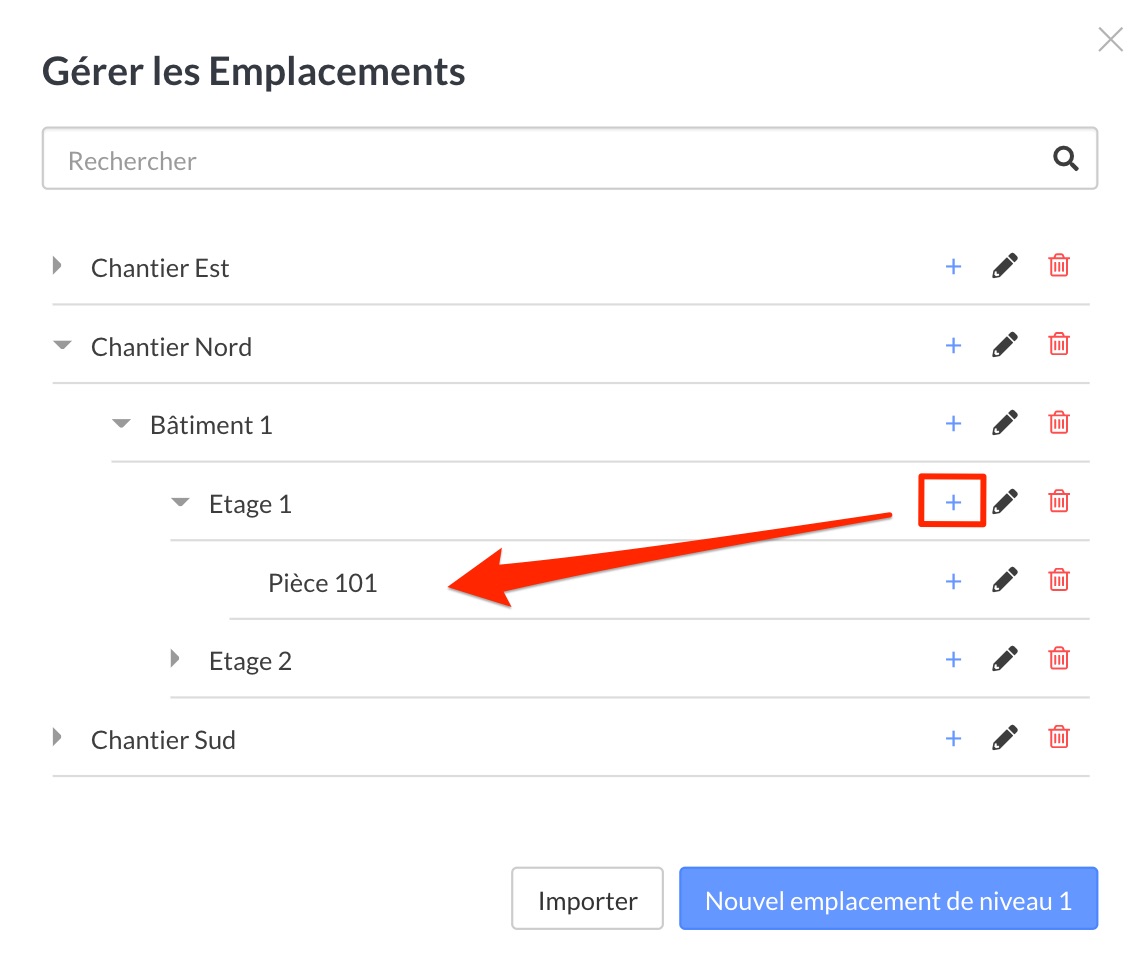This screenshot has height=964, width=1146.
Task: Click the Importer button
Action: (588, 899)
